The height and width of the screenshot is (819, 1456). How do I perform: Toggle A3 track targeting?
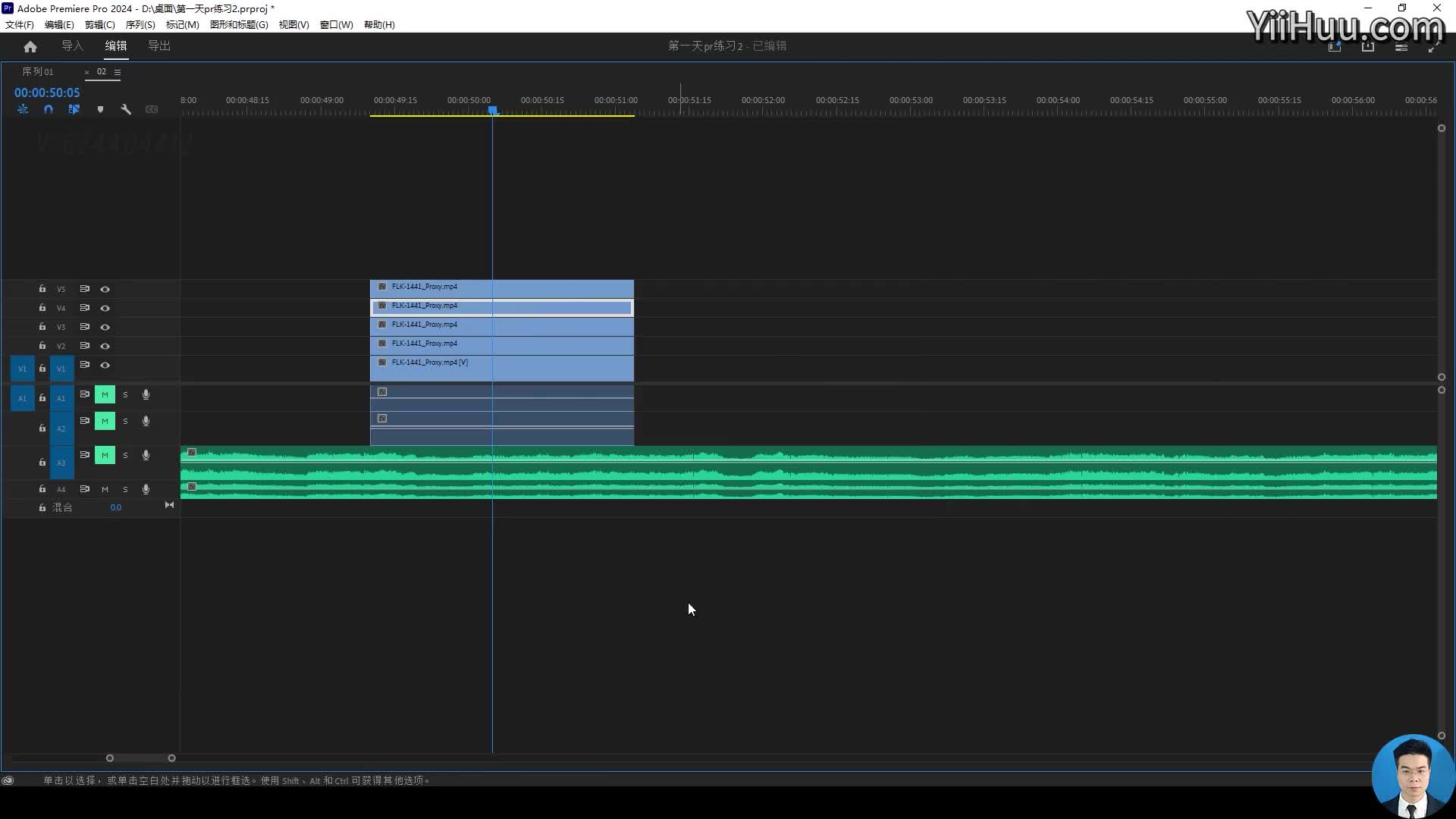tap(61, 463)
